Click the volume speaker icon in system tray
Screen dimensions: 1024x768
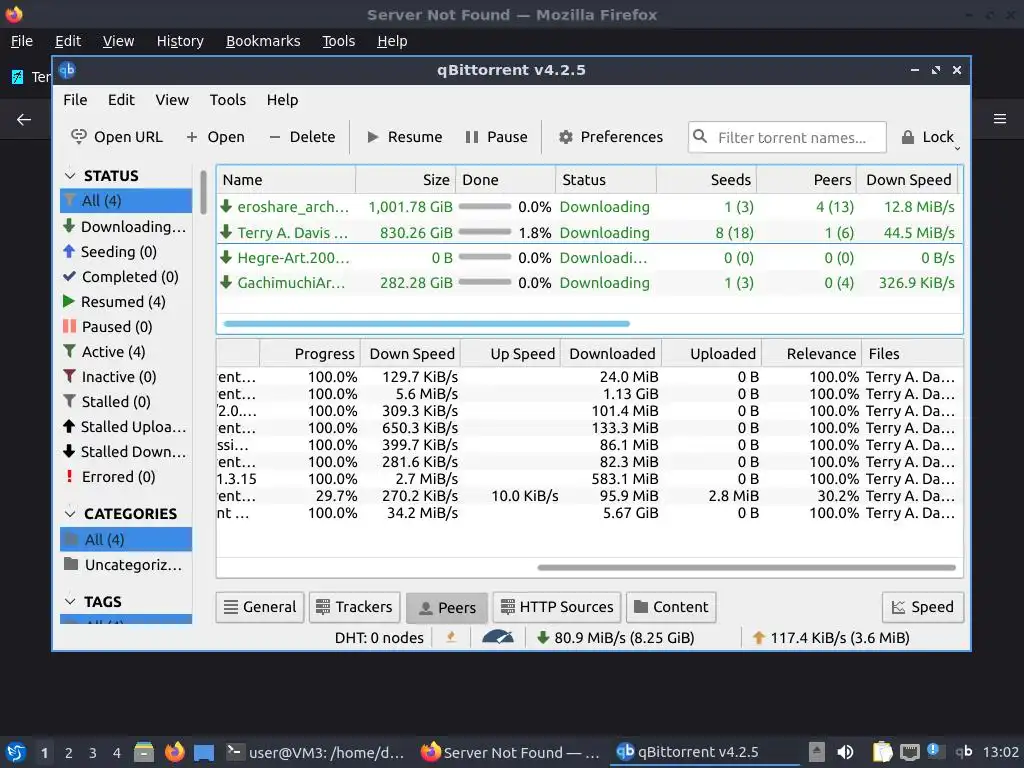tap(845, 752)
